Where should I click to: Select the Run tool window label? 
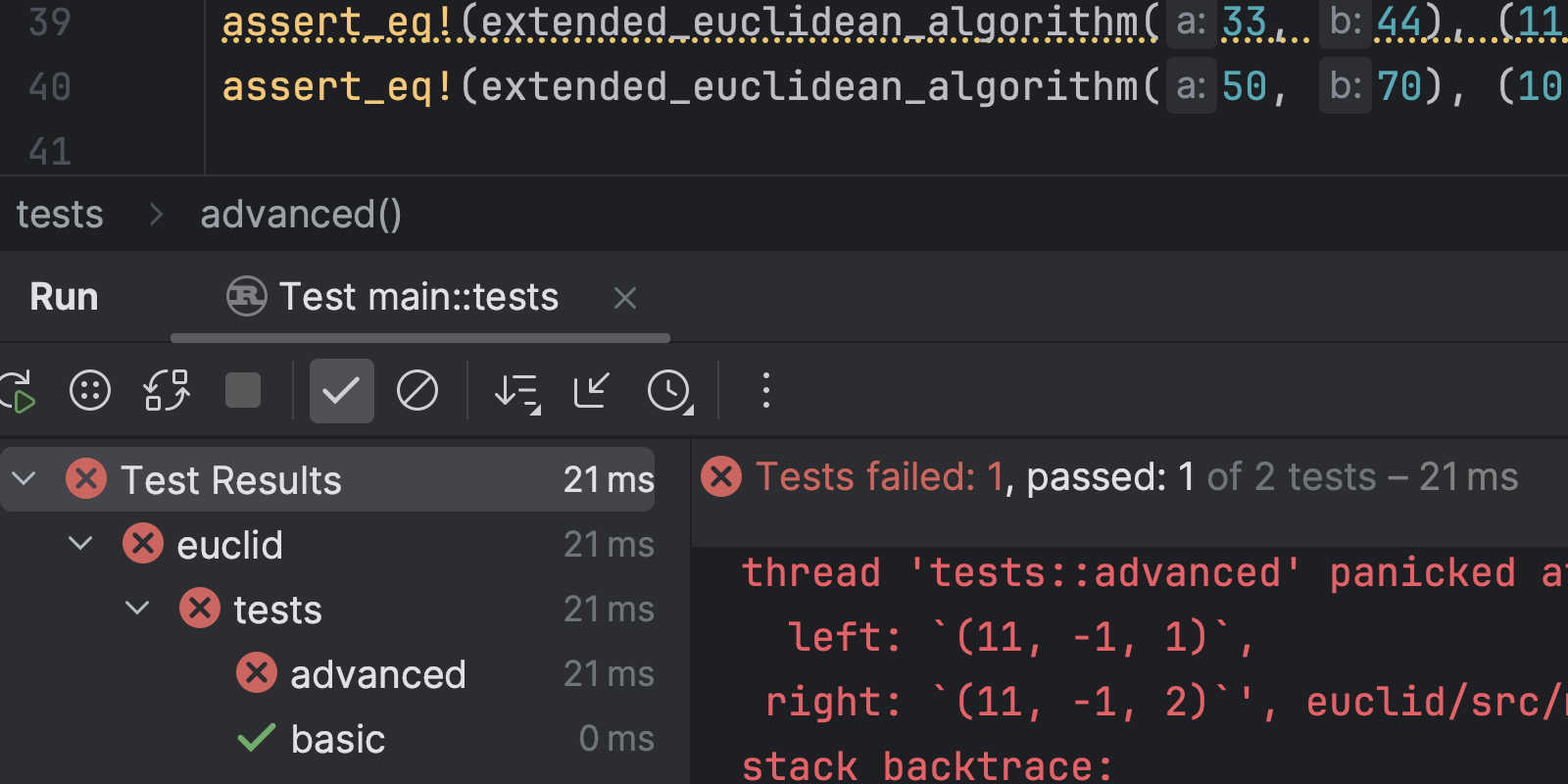[x=64, y=297]
